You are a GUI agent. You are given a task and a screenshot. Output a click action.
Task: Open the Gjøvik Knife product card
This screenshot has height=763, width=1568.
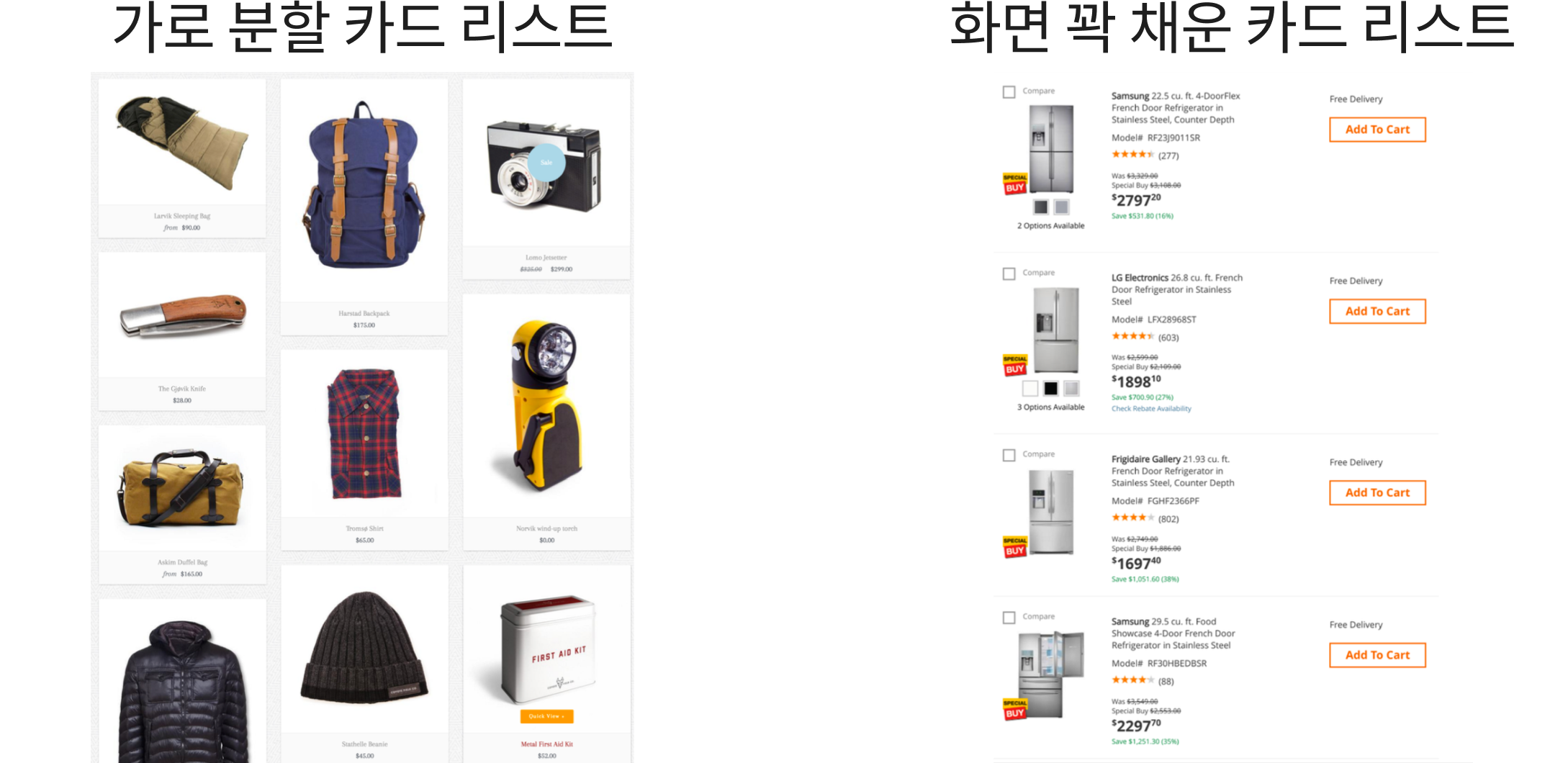(x=182, y=331)
